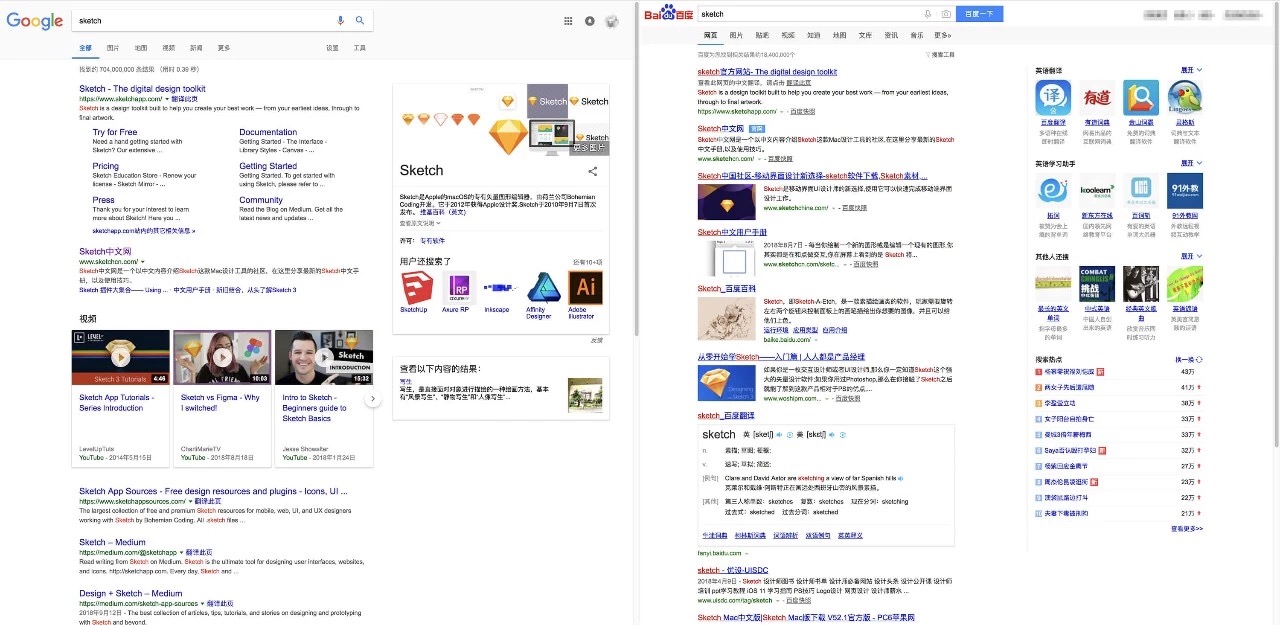Start Google voice search with the microphone
The image size is (1280, 625).
[x=341, y=20]
